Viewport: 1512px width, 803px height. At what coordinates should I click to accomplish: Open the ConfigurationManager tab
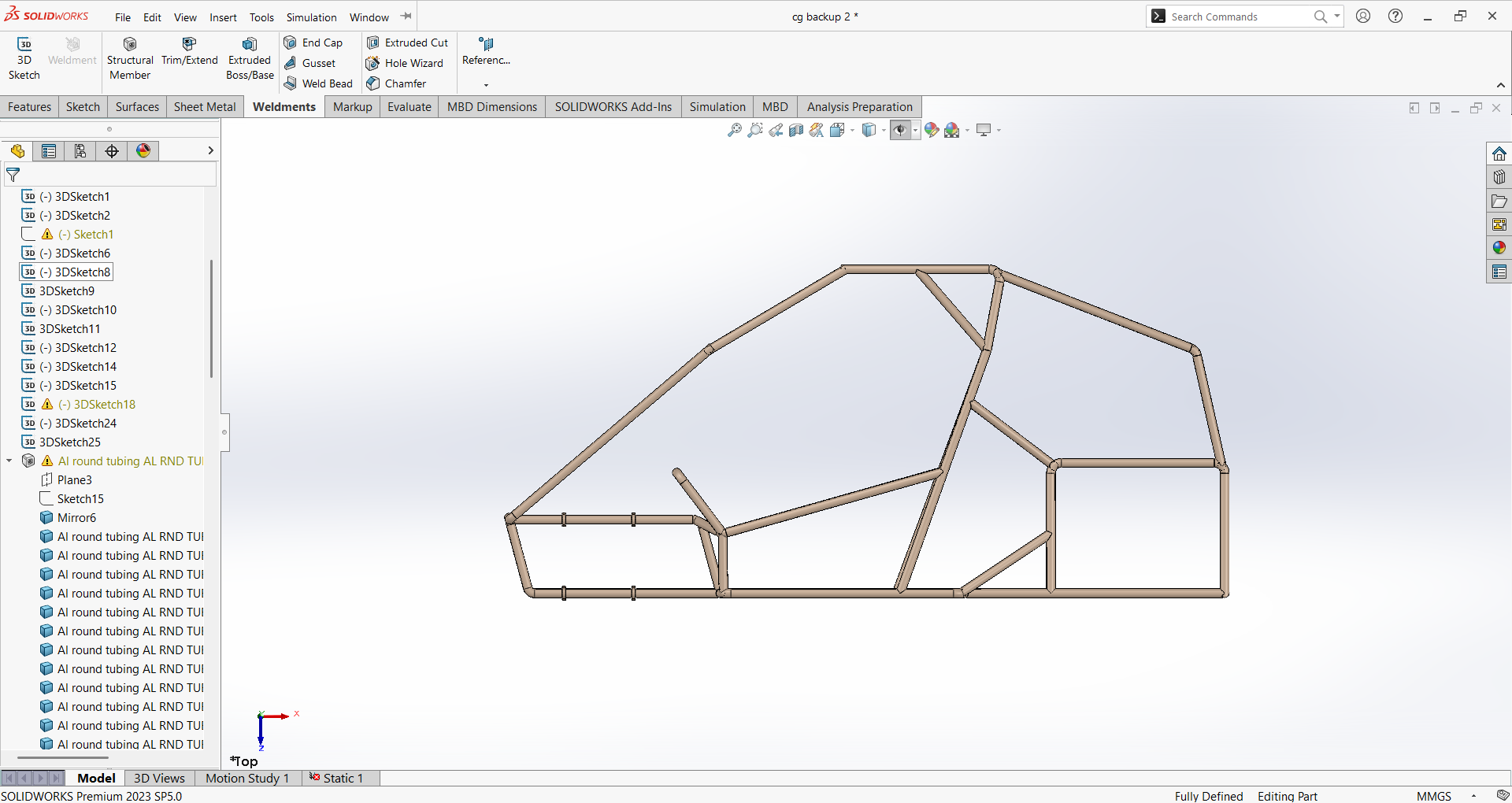[x=80, y=151]
